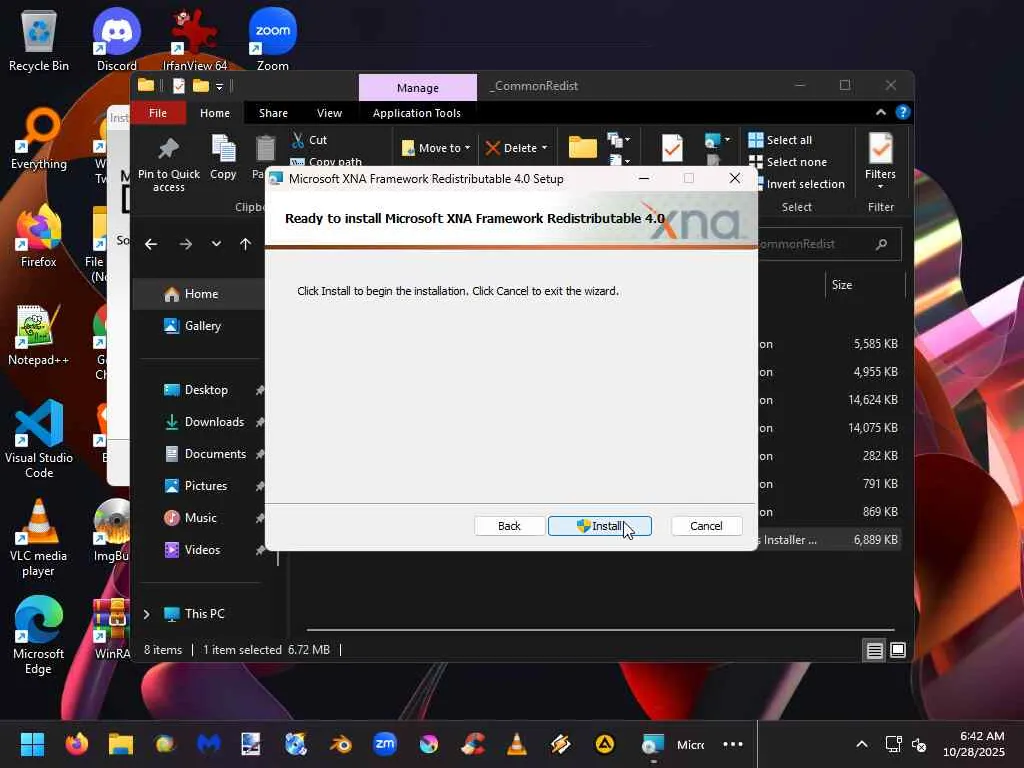
Task: Select the Manage contextual tab
Action: (418, 88)
